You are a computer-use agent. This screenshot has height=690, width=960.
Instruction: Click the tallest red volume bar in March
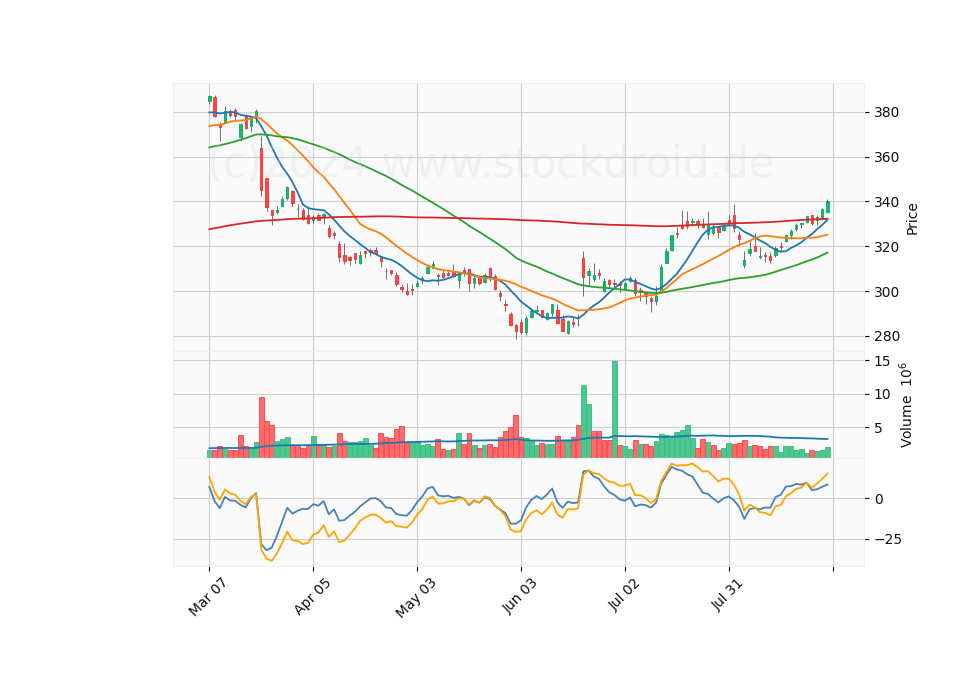[262, 427]
